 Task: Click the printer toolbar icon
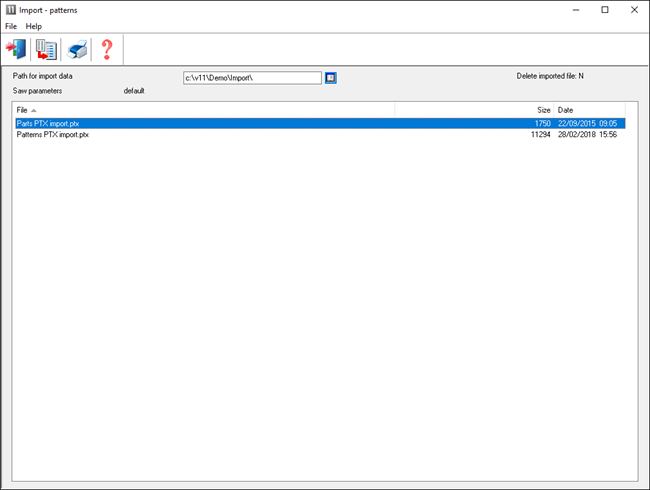click(x=77, y=49)
